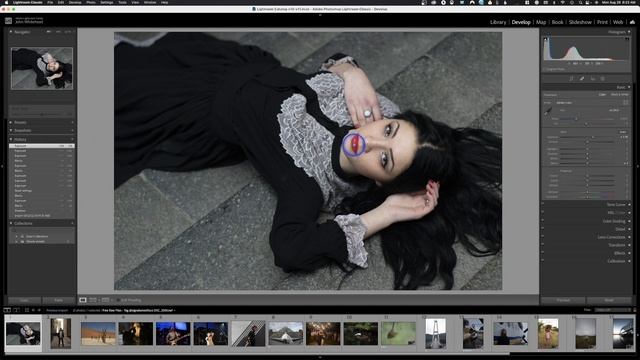This screenshot has width=640, height=360.
Task: Select the Red Eye Correction tool
Action: click(593, 78)
